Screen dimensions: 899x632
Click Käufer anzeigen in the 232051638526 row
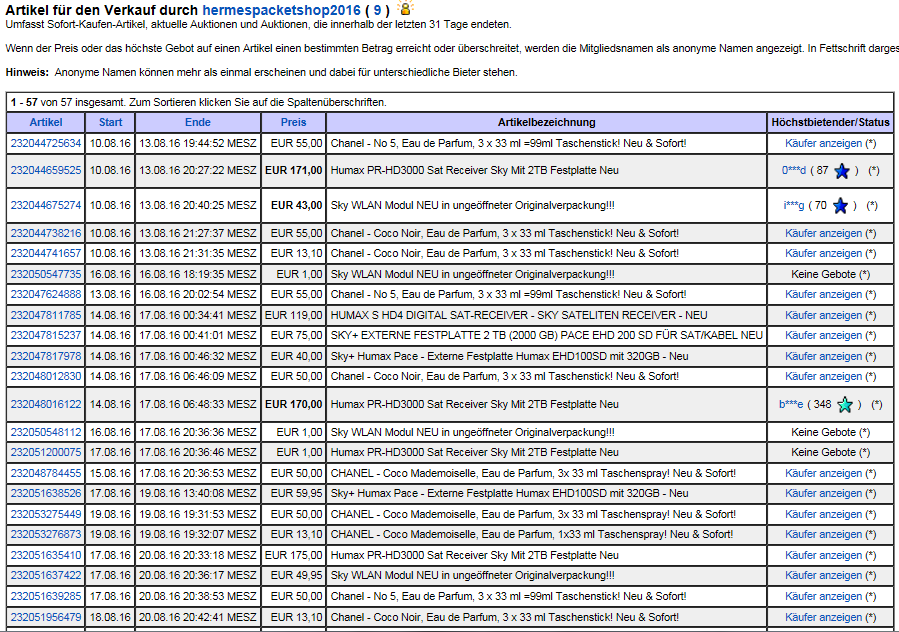pos(823,493)
